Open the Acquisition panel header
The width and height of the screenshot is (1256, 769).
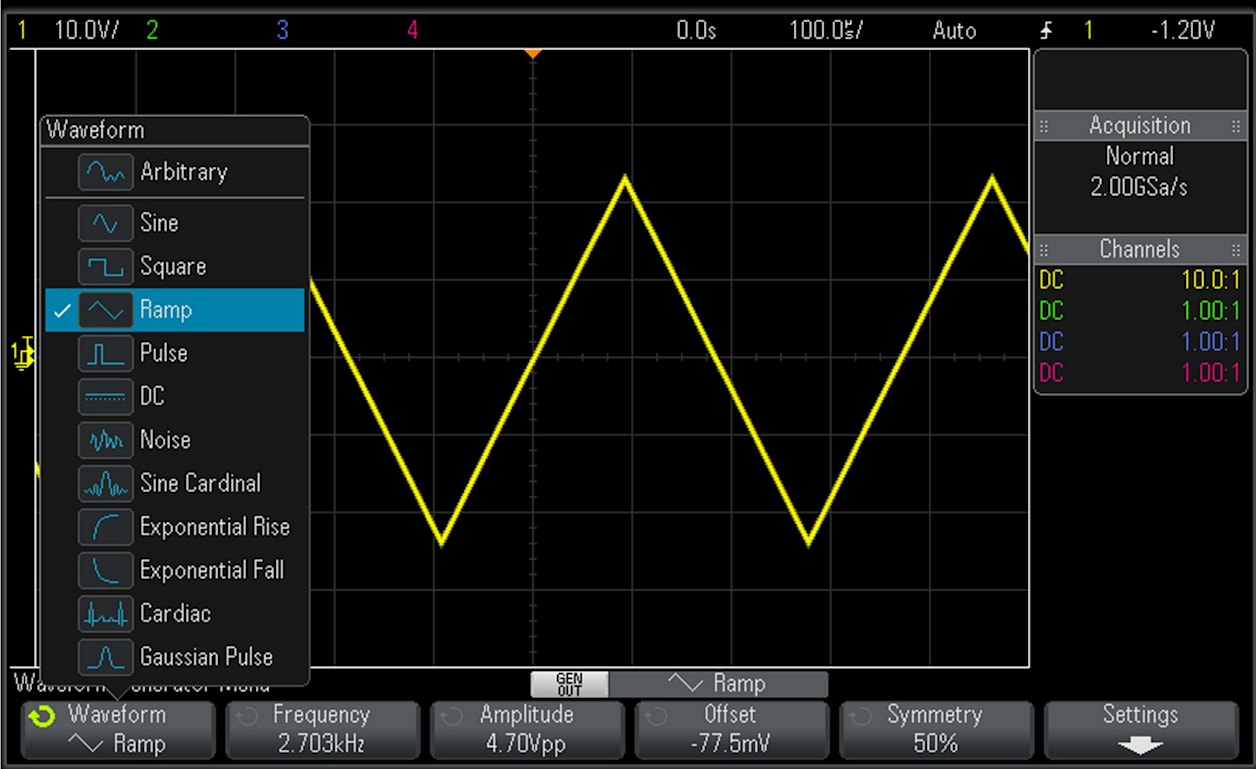tap(1140, 126)
